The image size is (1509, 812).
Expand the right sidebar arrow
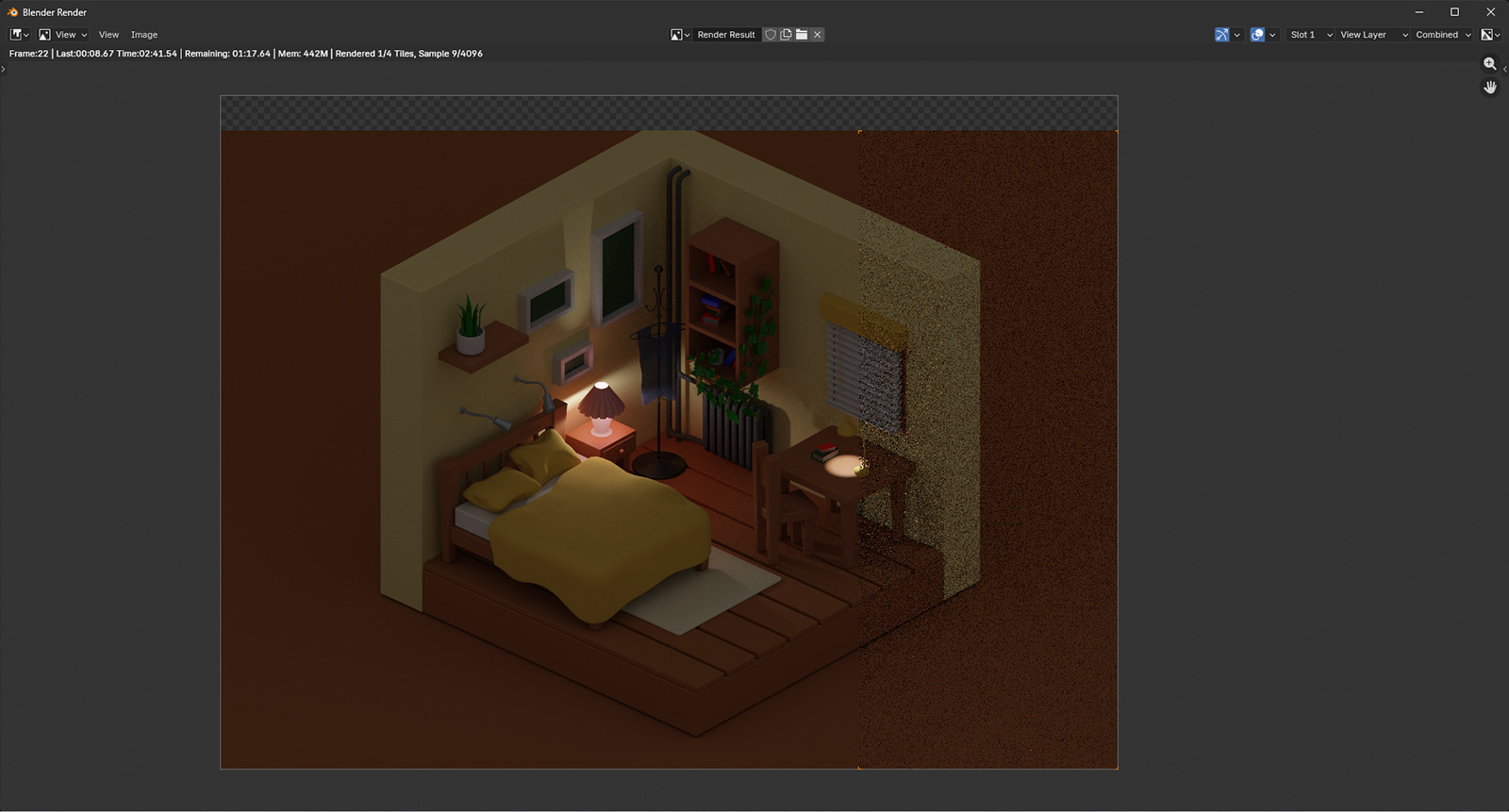1504,69
